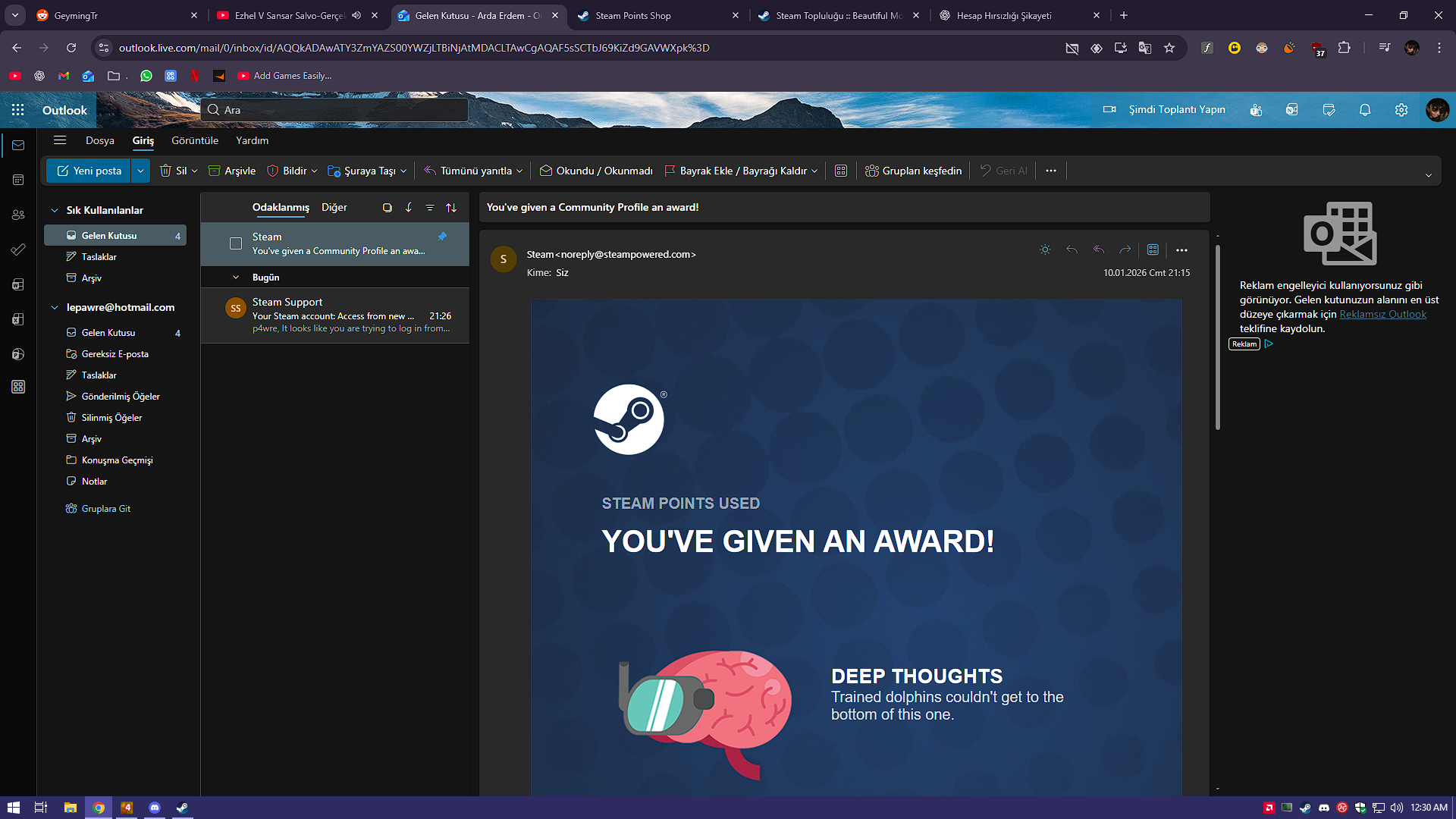Click the select-mode icon in message list header
The width and height of the screenshot is (1456, 819).
coord(387,208)
